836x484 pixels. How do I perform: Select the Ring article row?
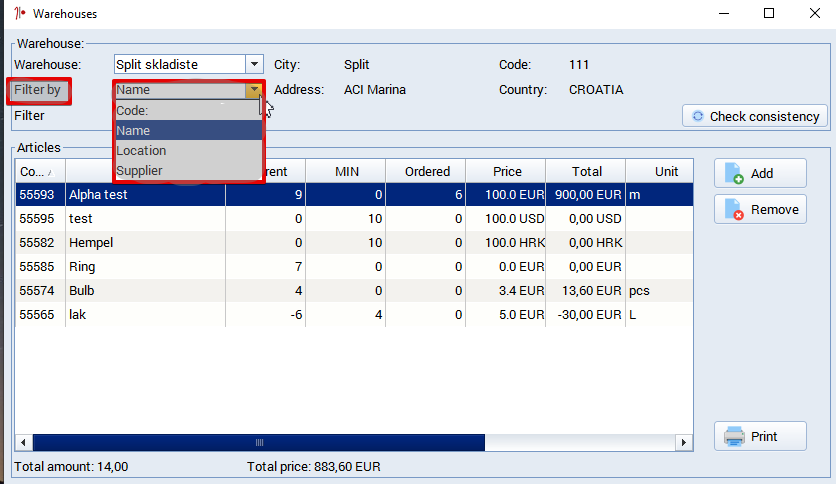pos(354,267)
